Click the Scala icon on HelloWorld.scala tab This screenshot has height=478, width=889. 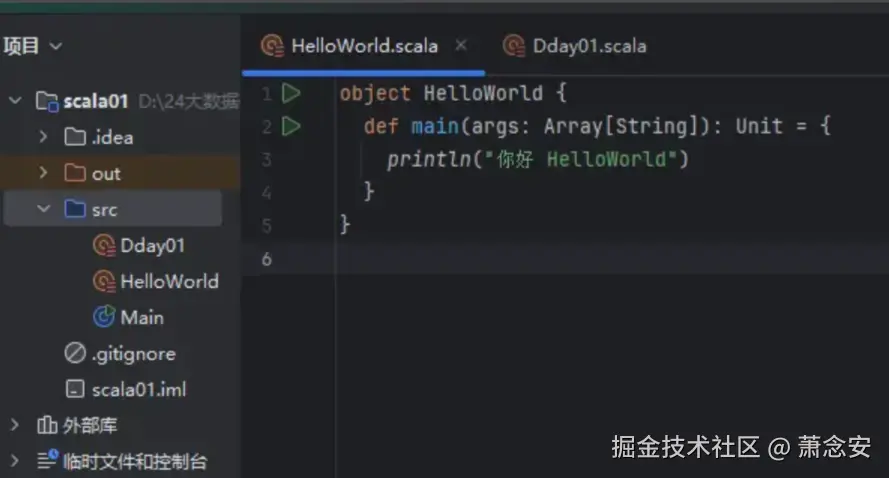pos(272,45)
